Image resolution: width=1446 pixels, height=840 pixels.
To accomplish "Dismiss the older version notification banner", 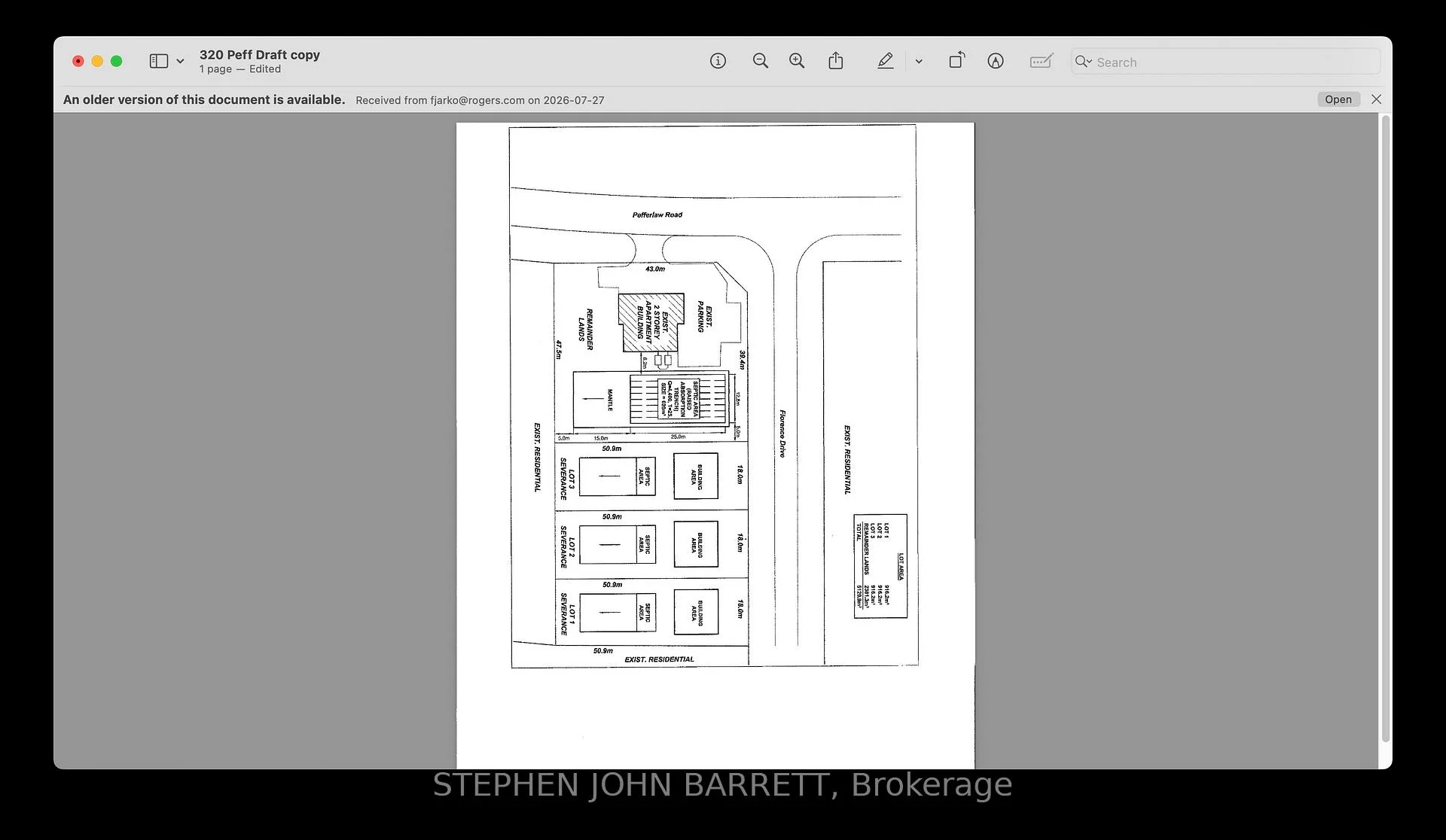I will click(1377, 99).
